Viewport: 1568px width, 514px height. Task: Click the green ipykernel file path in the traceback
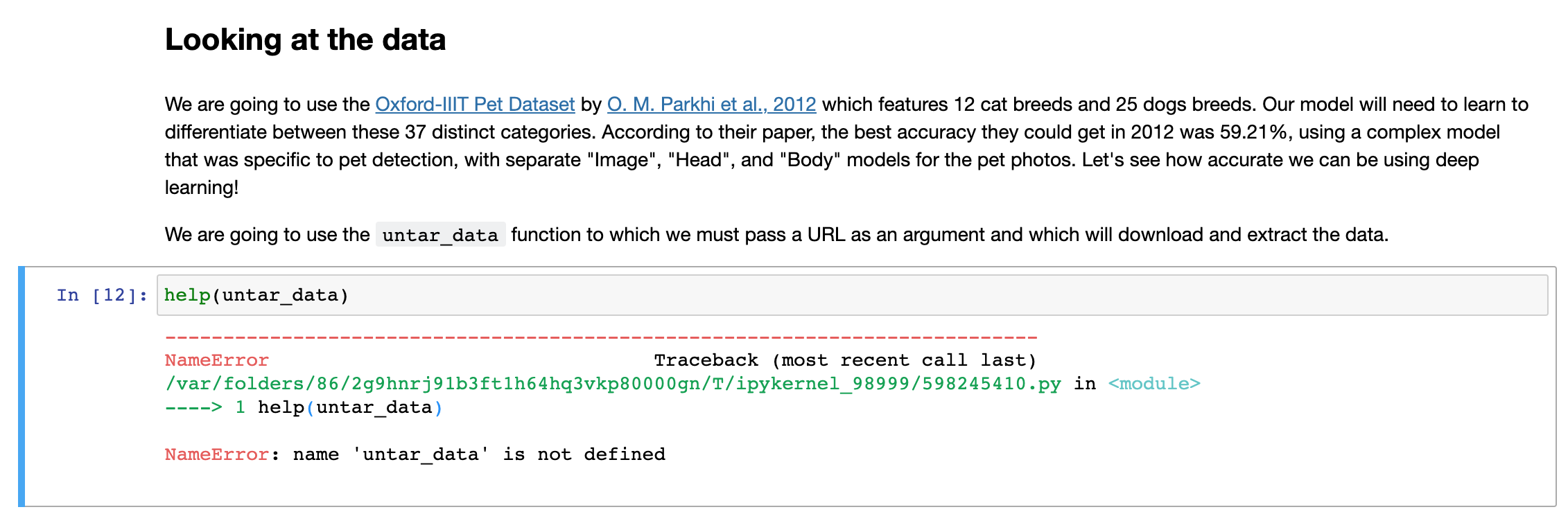coord(613,384)
